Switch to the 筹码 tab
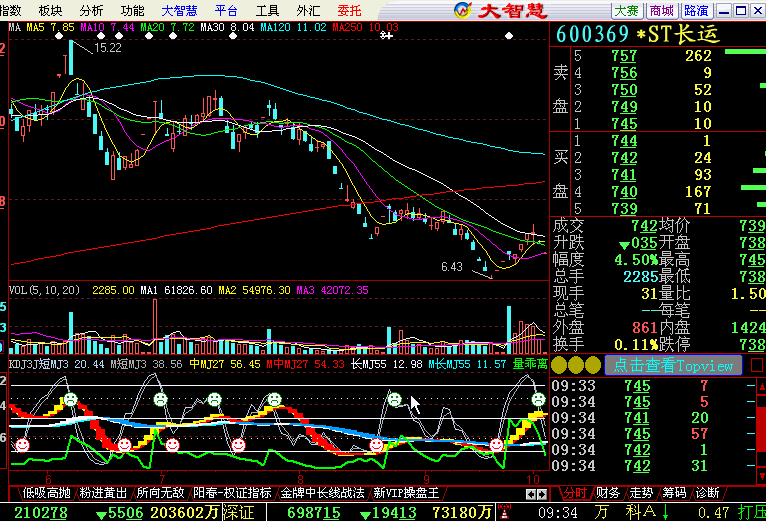The width and height of the screenshot is (766, 522). 674,493
